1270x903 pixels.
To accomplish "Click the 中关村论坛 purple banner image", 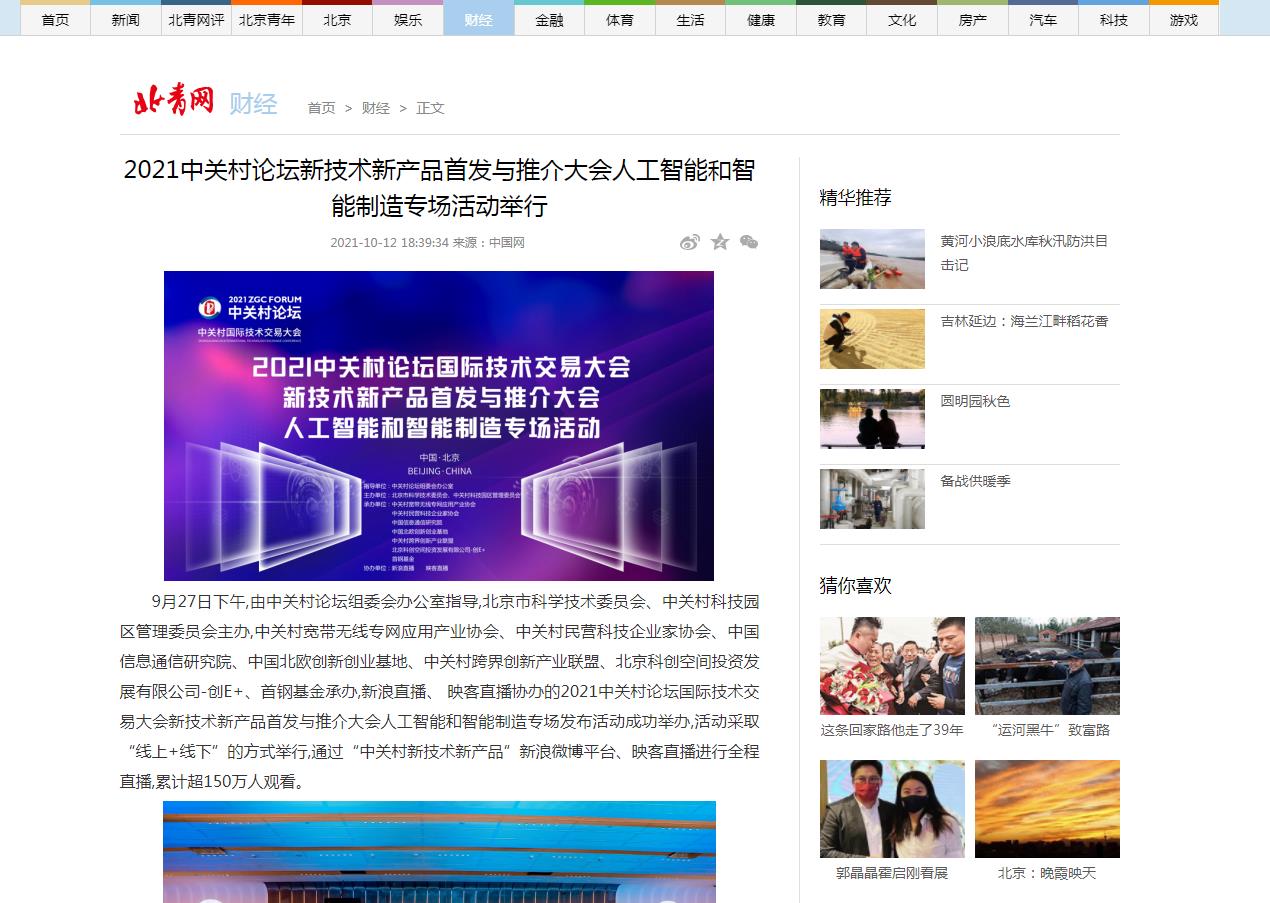I will [439, 426].
